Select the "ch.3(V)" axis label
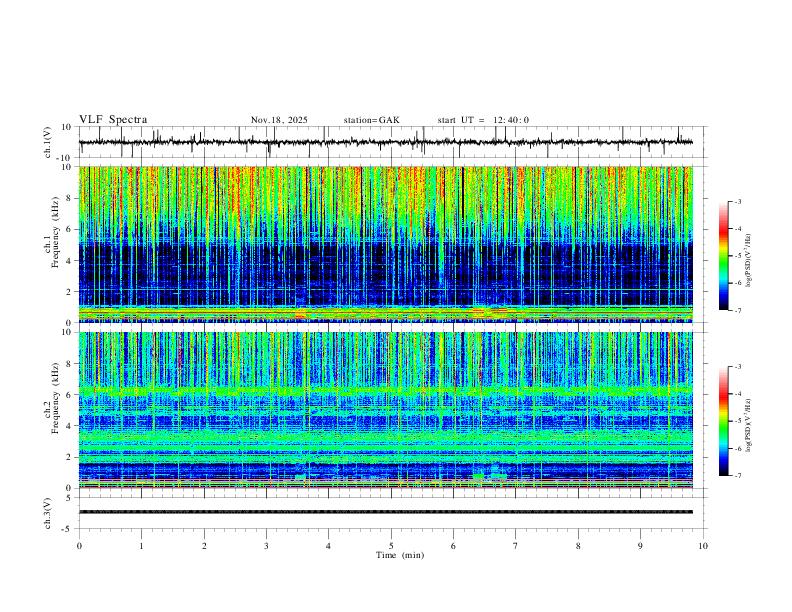 [x=48, y=513]
